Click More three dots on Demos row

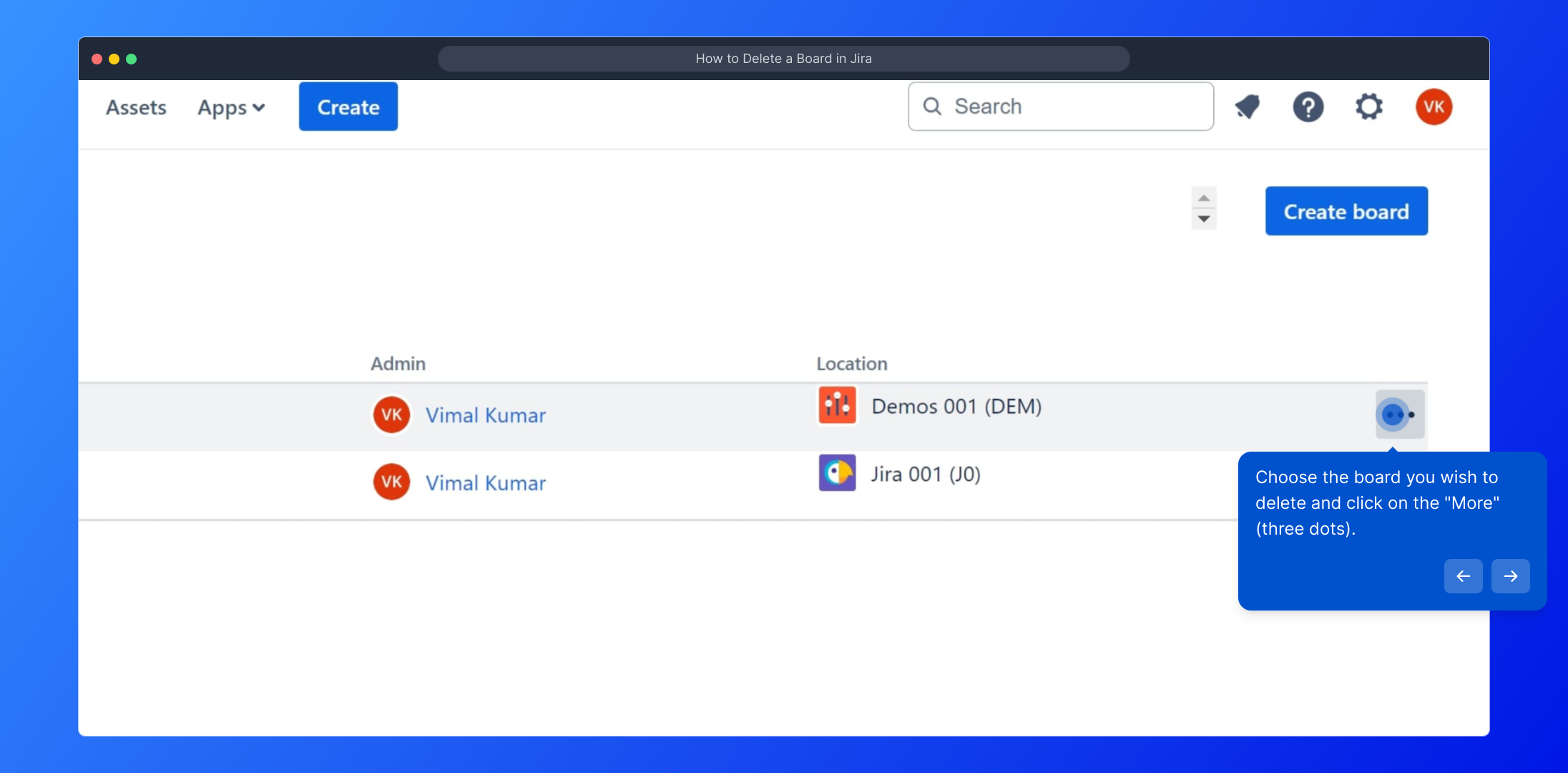pyautogui.click(x=1400, y=414)
